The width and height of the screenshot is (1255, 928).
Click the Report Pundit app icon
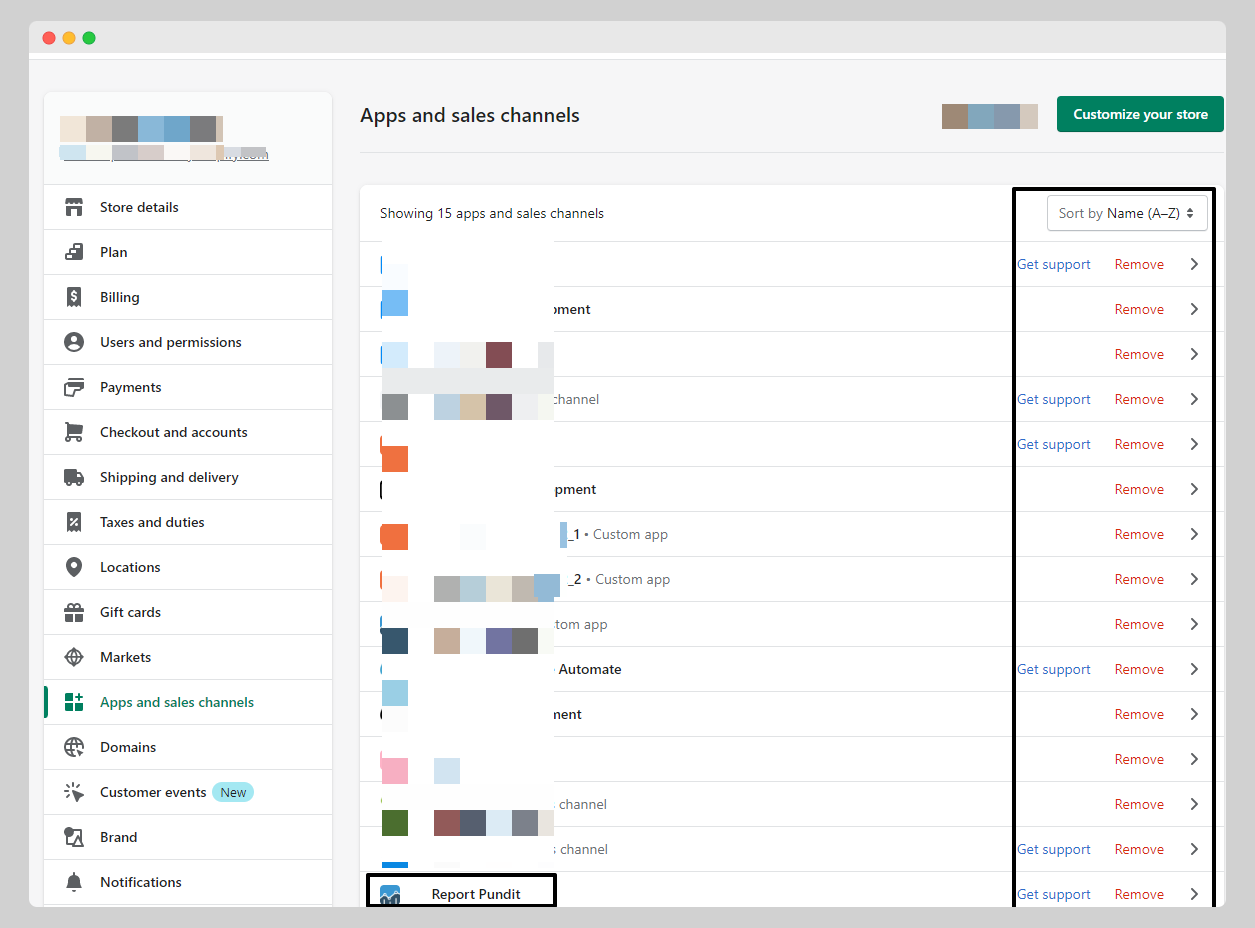point(390,894)
